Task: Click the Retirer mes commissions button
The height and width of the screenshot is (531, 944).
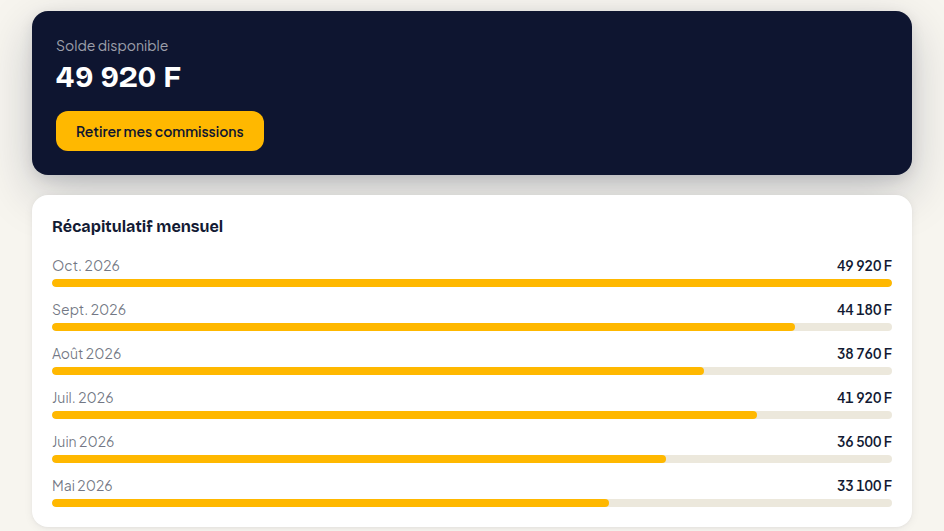Action: click(160, 131)
